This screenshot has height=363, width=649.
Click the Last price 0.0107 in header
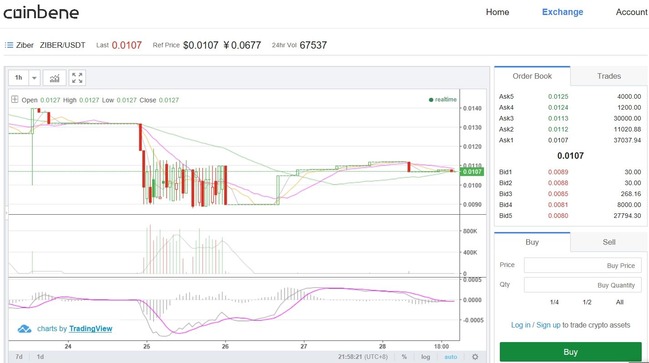[127, 45]
